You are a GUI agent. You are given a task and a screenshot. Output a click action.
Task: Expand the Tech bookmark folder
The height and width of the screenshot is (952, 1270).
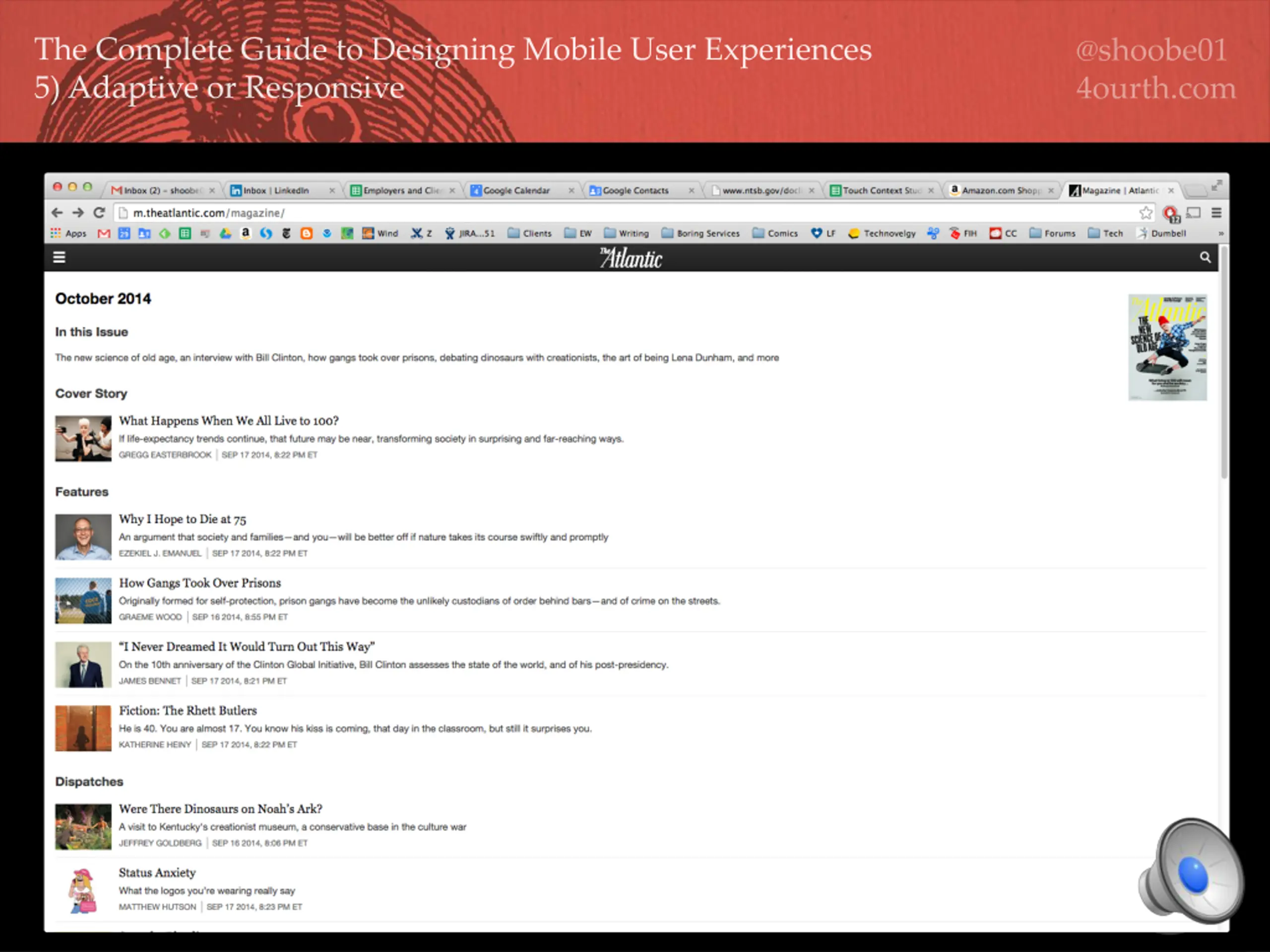tap(1106, 233)
